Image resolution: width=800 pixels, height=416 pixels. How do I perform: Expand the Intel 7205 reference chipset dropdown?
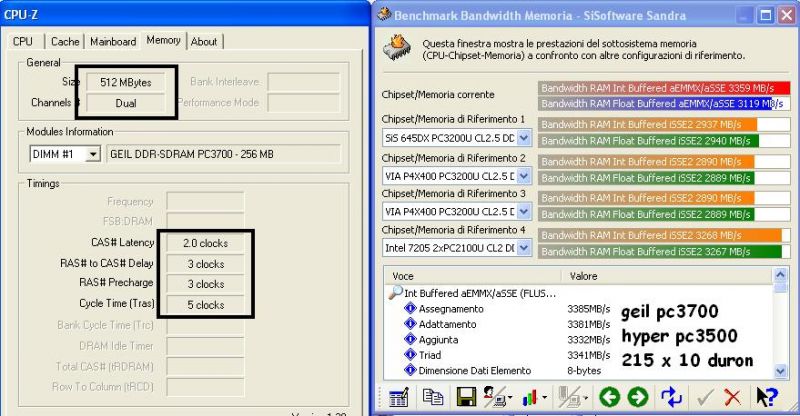(x=524, y=248)
